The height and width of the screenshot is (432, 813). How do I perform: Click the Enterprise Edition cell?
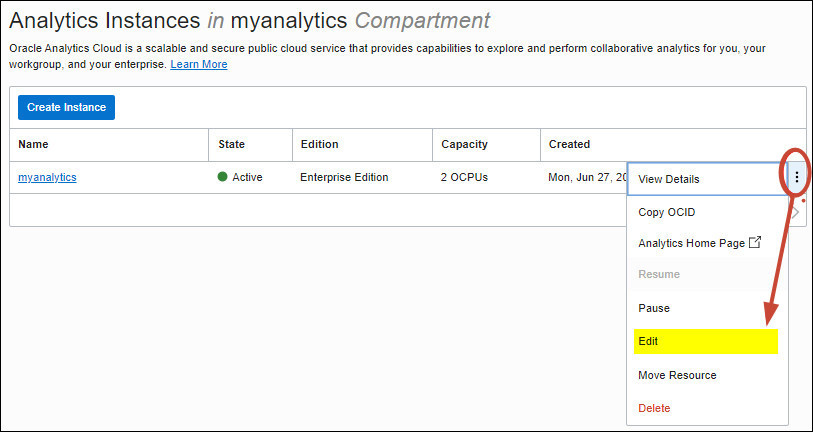click(x=344, y=178)
